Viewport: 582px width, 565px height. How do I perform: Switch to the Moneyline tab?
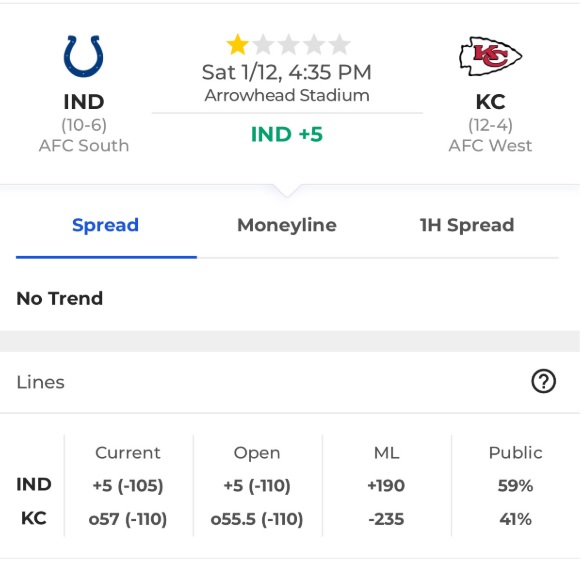coord(287,225)
